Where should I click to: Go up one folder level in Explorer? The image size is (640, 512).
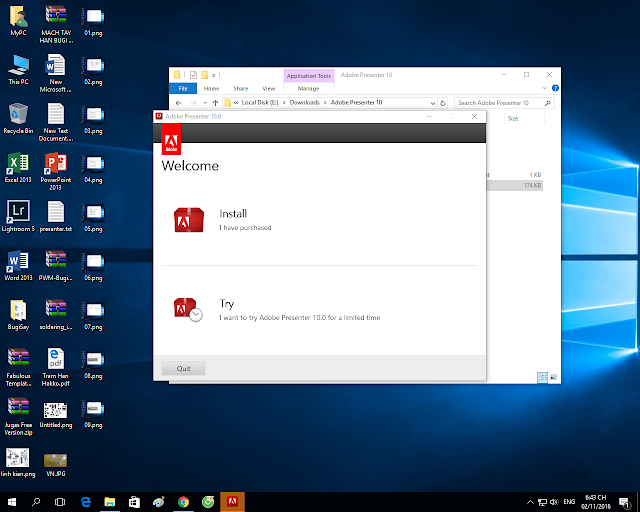[x=216, y=103]
